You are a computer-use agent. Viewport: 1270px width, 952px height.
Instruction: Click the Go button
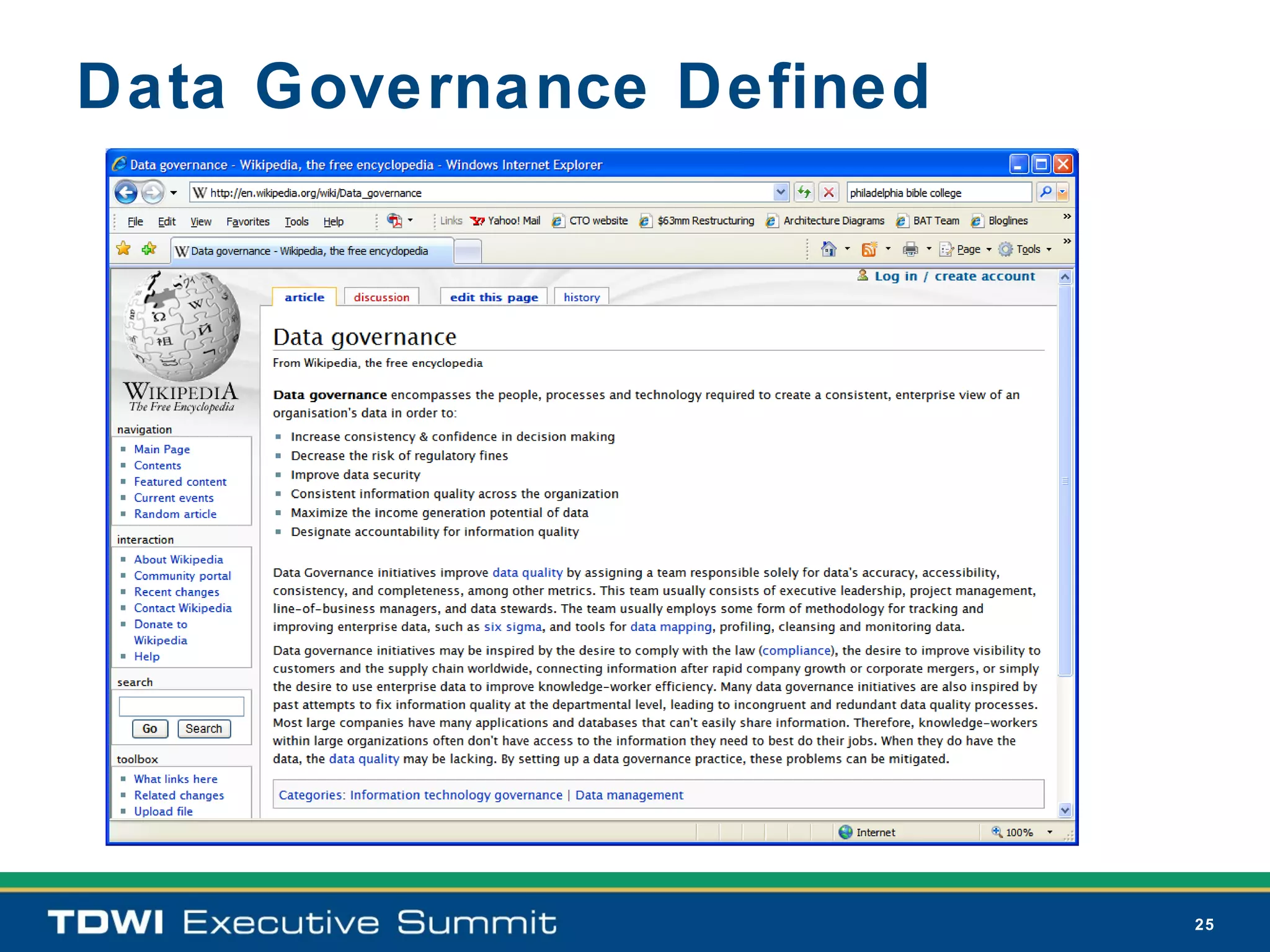[150, 729]
